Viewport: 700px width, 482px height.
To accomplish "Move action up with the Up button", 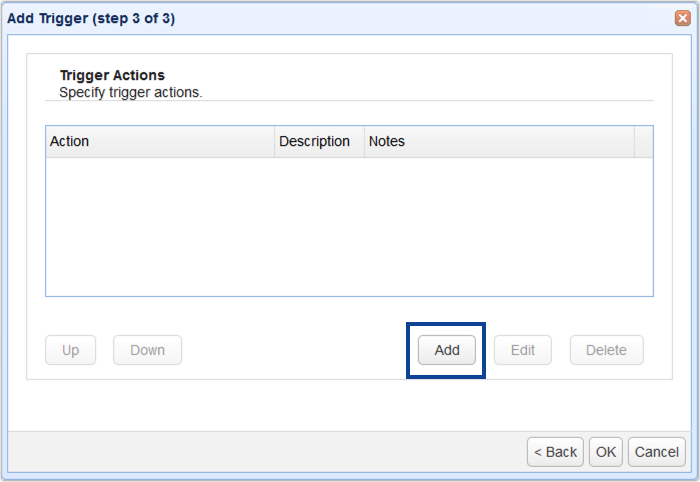I will 70,350.
